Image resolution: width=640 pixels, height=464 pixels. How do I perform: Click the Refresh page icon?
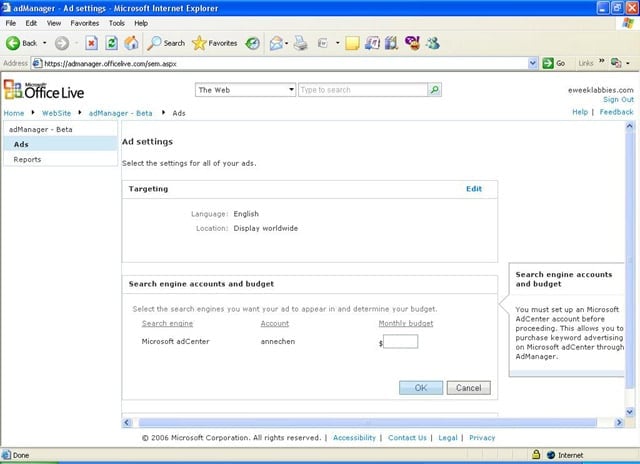pyautogui.click(x=111, y=43)
